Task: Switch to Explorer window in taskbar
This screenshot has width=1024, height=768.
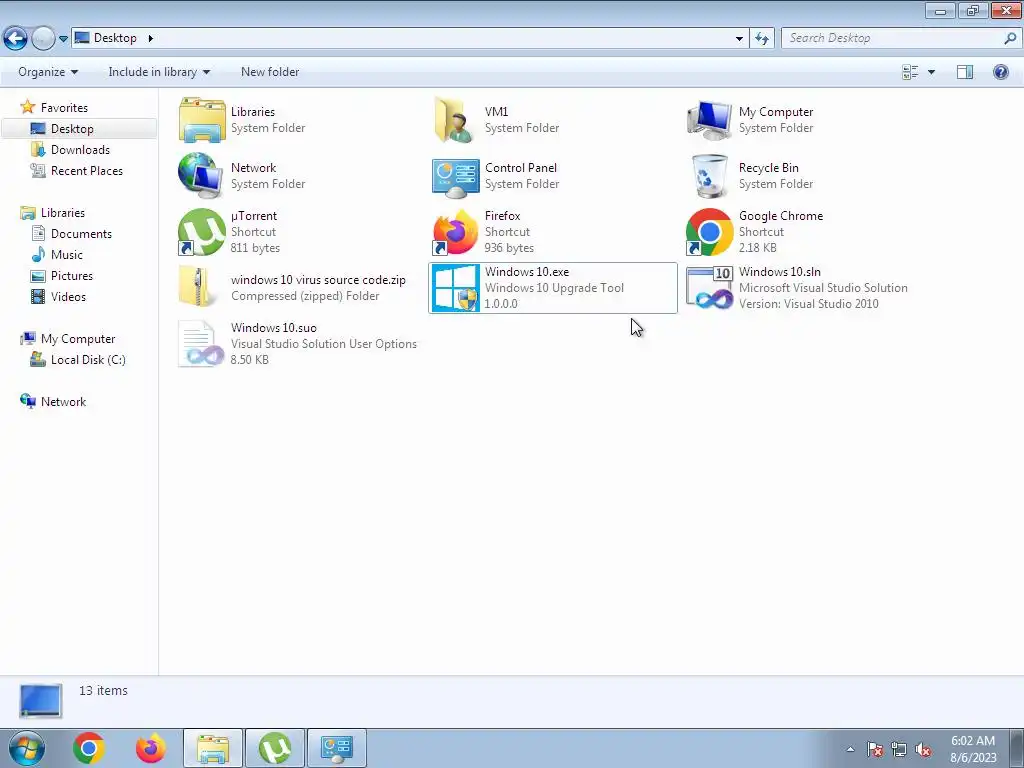Action: tap(213, 748)
